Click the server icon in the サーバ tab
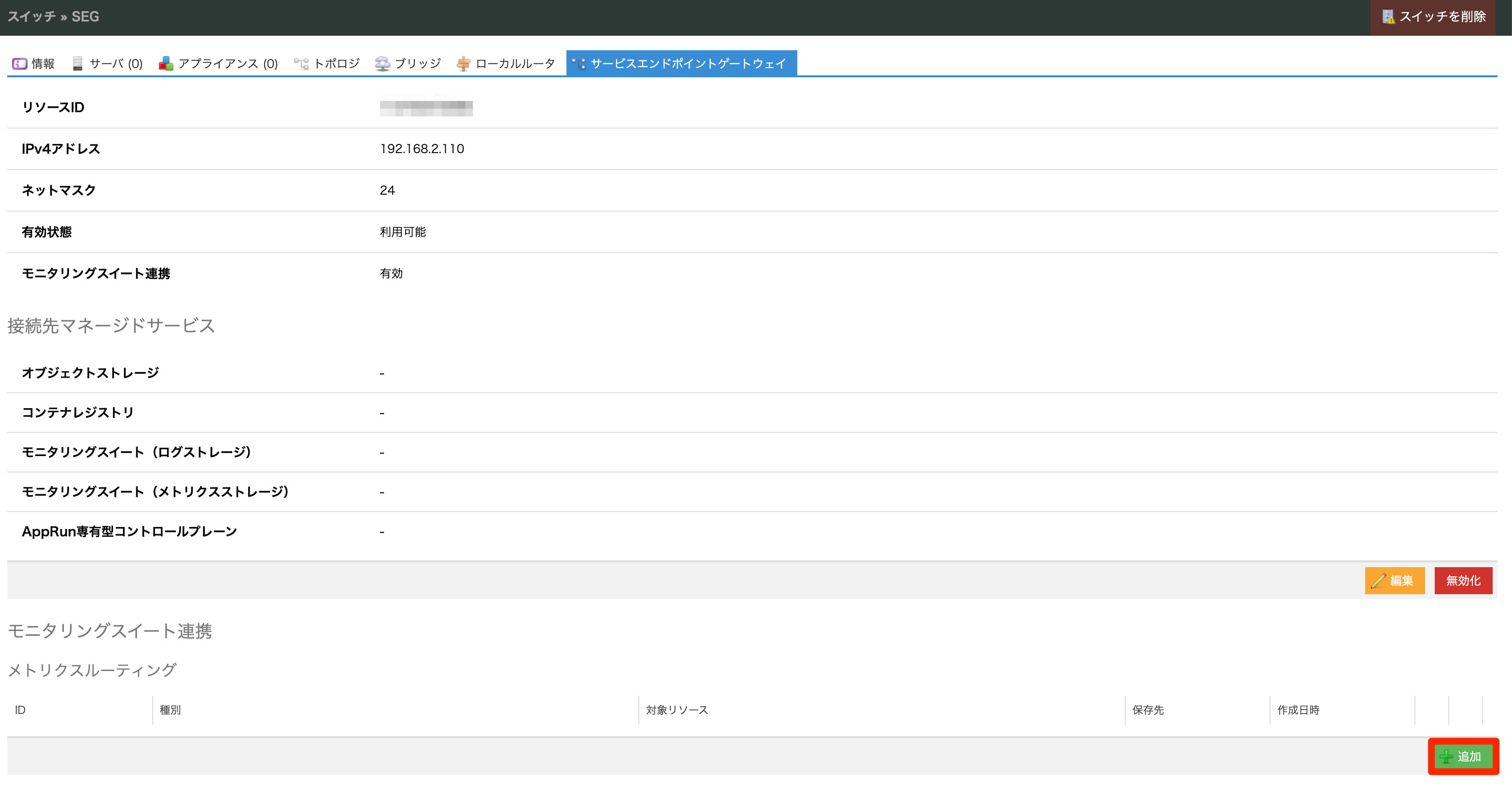 (x=77, y=63)
